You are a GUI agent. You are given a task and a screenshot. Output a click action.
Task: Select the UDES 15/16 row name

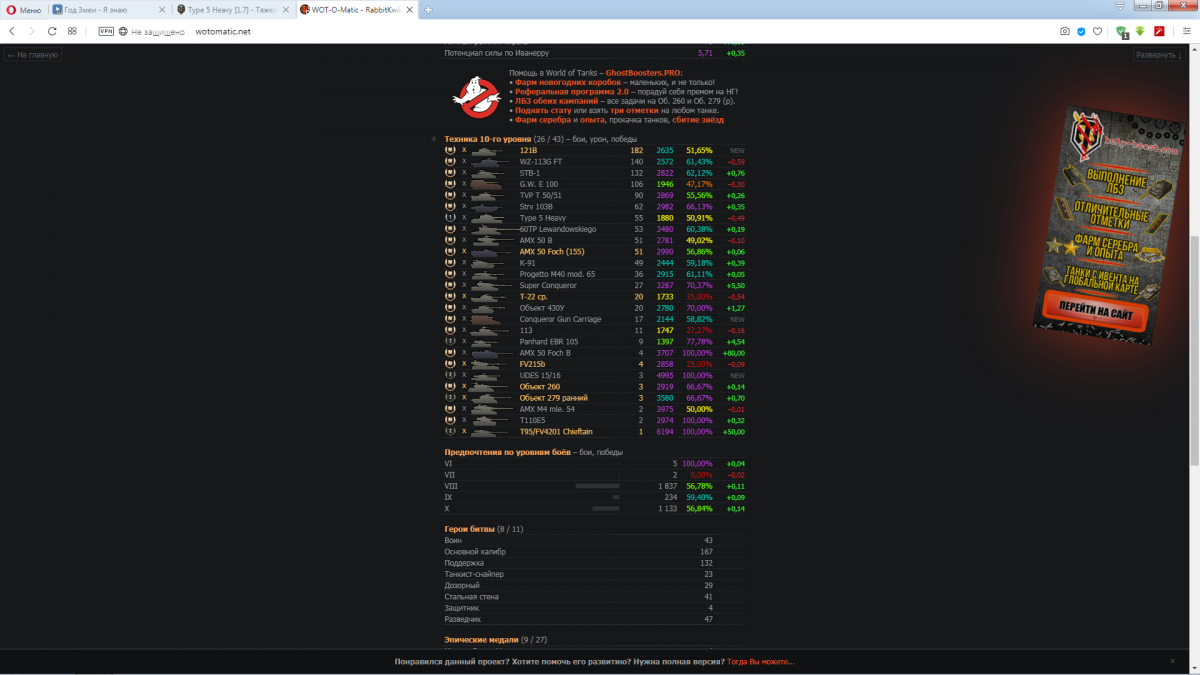pyautogui.click(x=541, y=375)
